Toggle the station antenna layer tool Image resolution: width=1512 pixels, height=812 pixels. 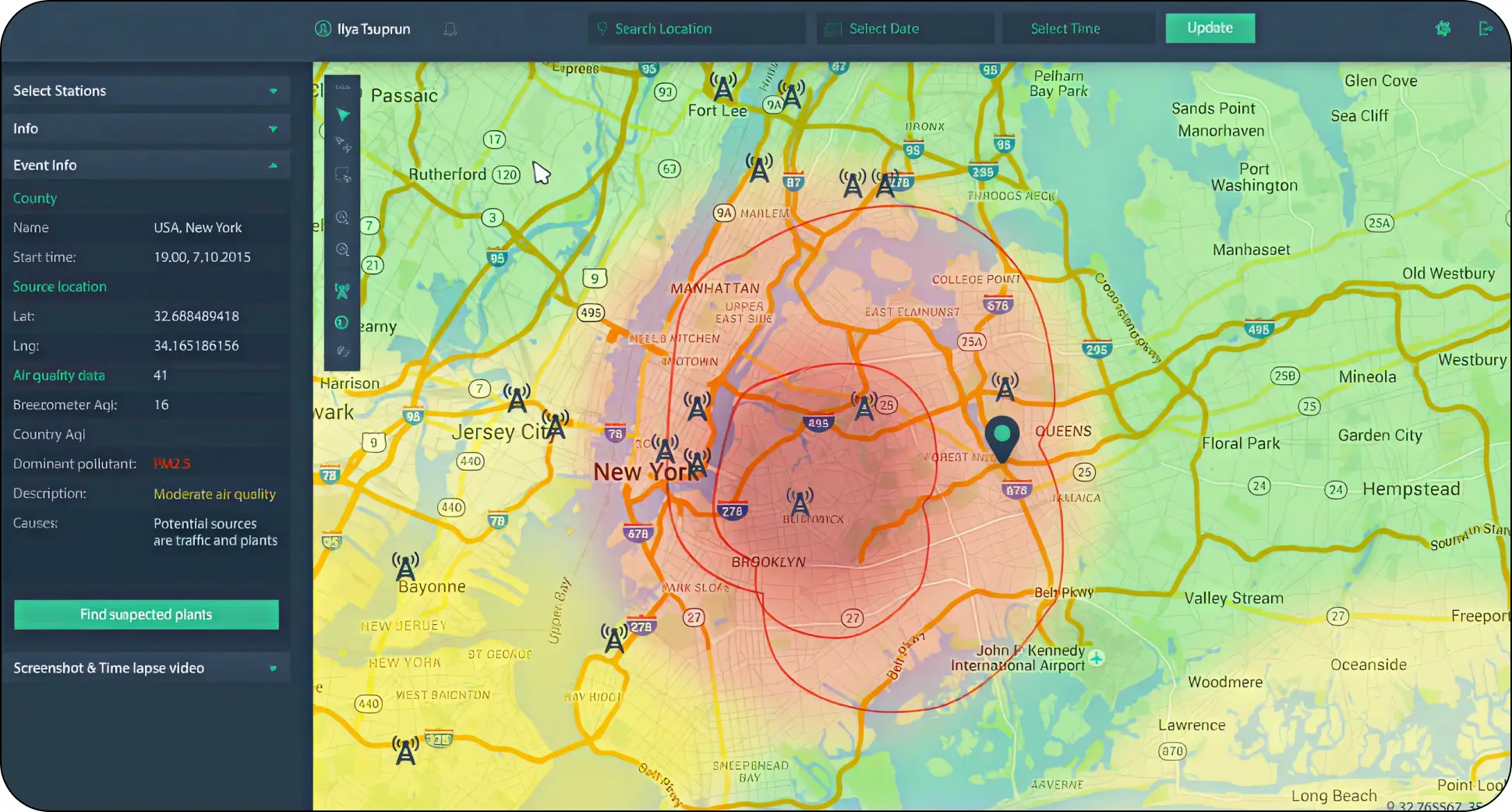click(x=342, y=291)
